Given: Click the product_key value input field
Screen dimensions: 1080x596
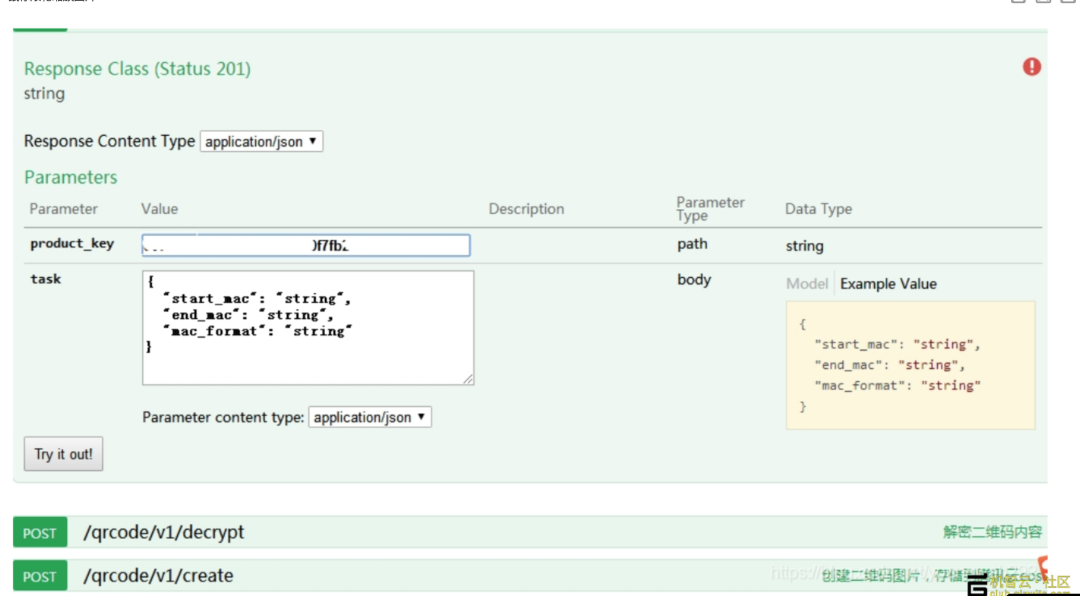Looking at the screenshot, I should point(306,245).
